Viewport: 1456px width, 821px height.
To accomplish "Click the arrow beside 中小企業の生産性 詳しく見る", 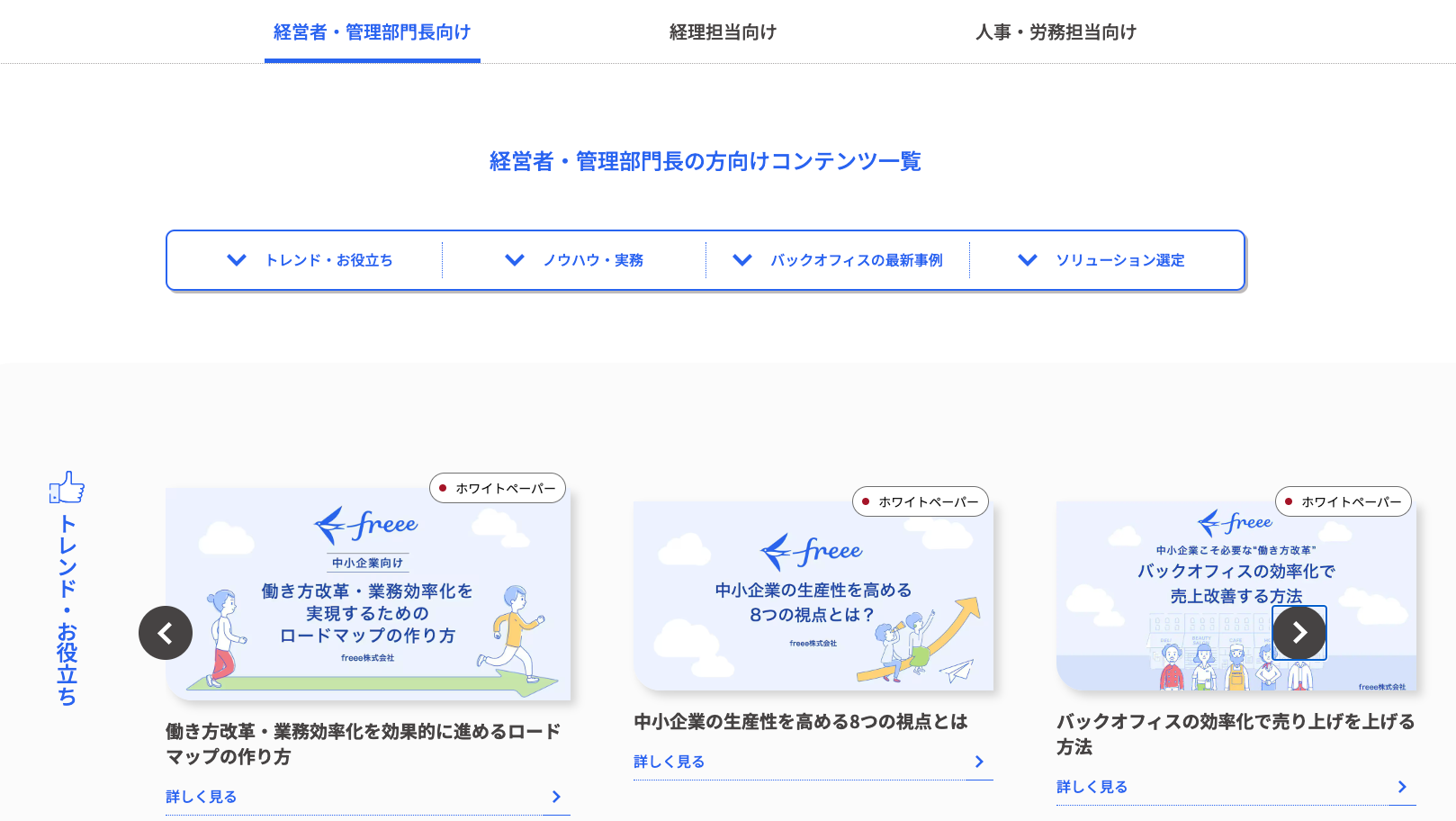I will point(979,762).
